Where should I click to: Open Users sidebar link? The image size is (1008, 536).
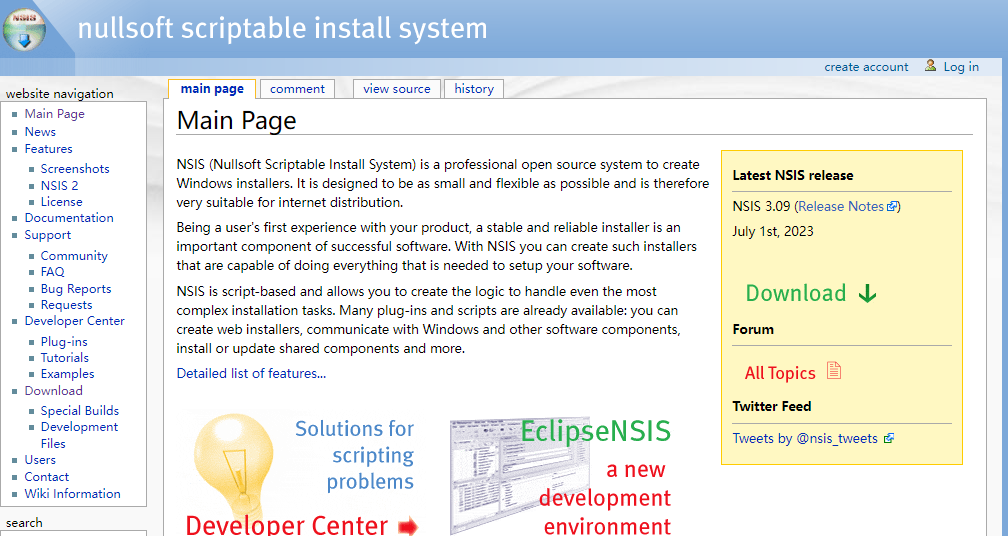click(40, 460)
